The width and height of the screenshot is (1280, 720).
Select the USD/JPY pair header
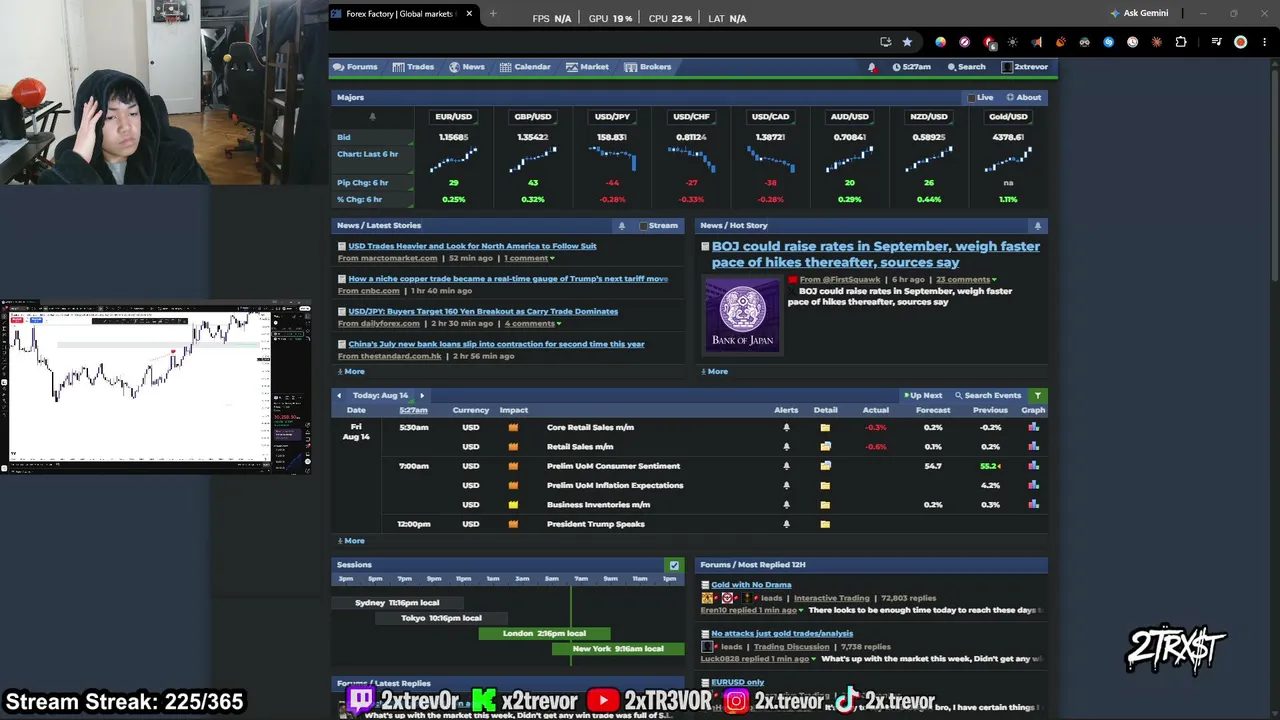coord(612,117)
